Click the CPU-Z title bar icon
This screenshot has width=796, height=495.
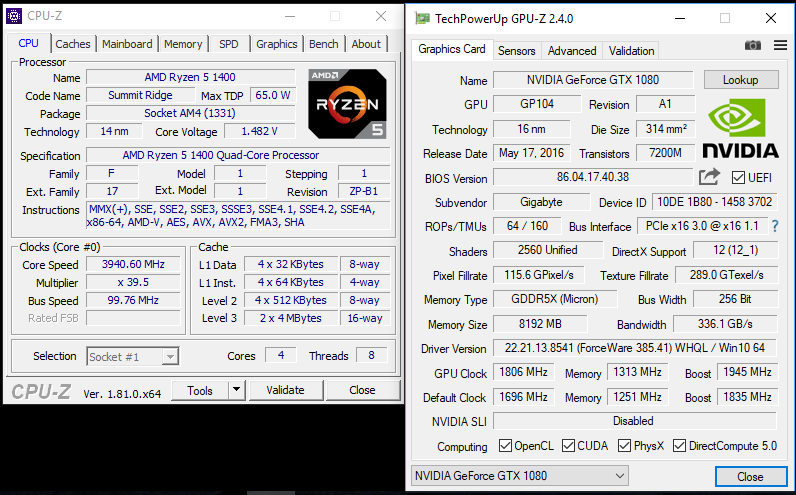tap(14, 16)
